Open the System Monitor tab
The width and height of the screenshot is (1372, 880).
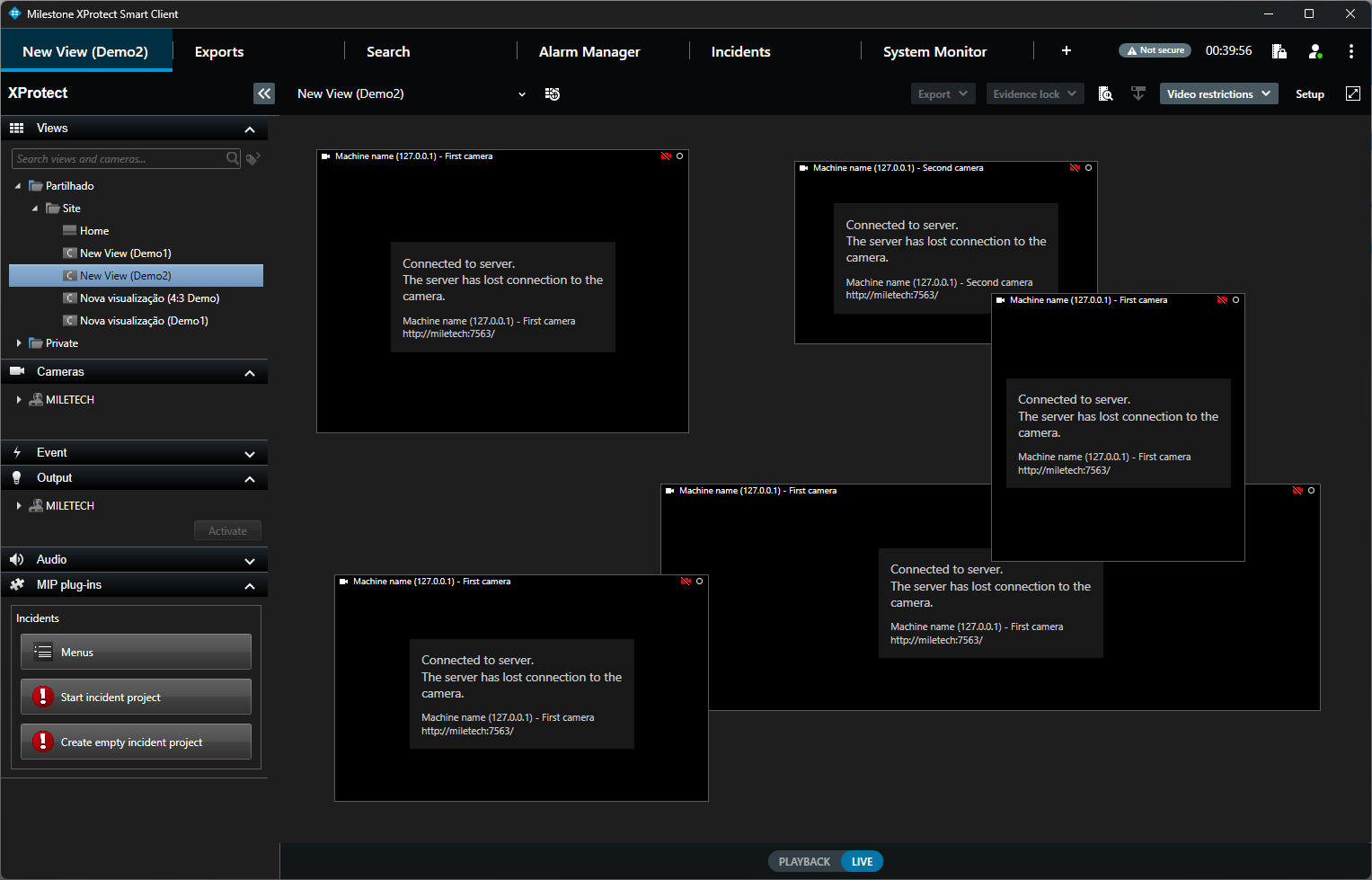click(934, 51)
